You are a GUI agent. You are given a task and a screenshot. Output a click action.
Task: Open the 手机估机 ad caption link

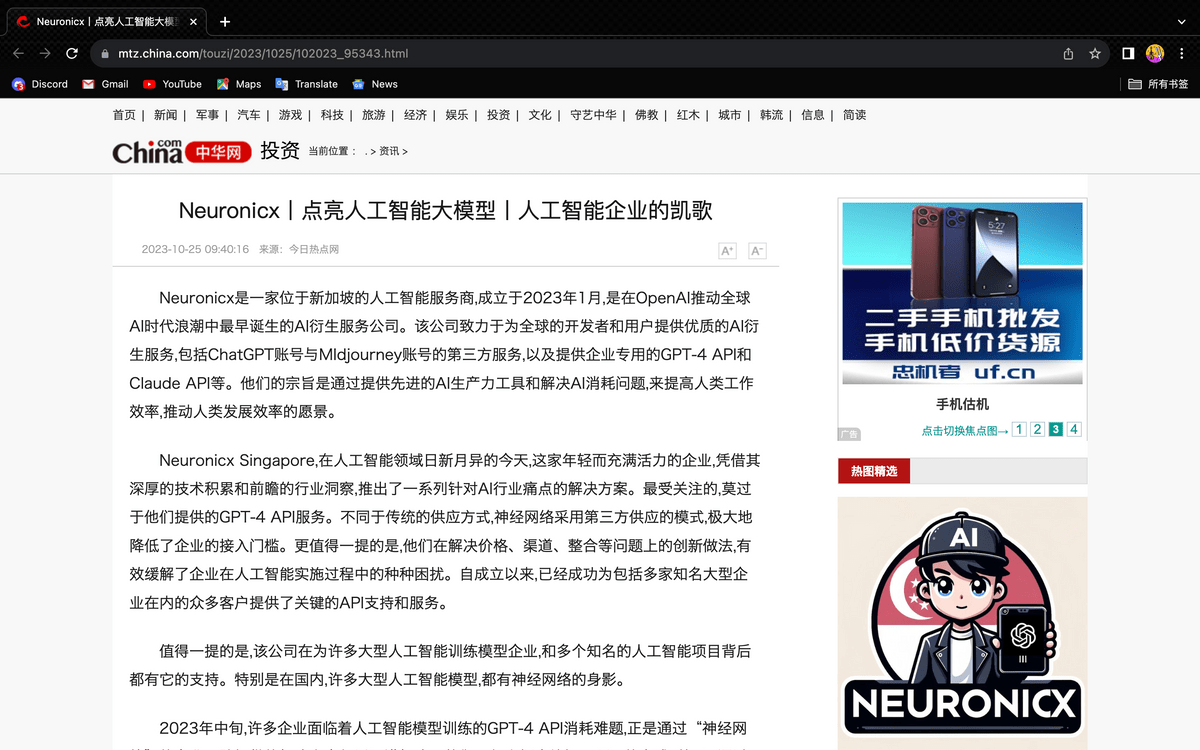(x=962, y=404)
